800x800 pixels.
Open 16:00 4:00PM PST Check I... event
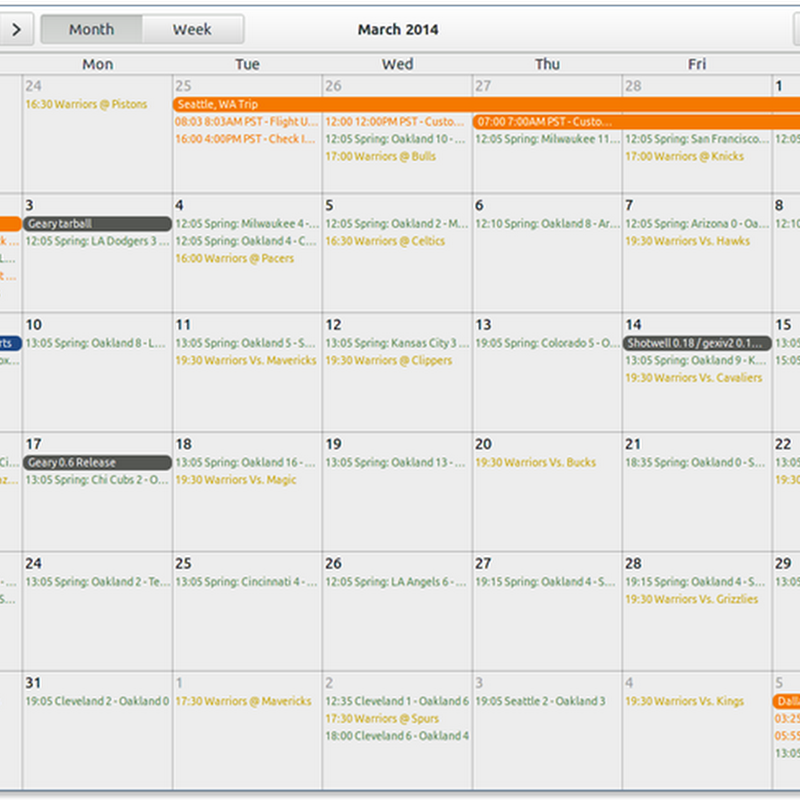coord(245,139)
